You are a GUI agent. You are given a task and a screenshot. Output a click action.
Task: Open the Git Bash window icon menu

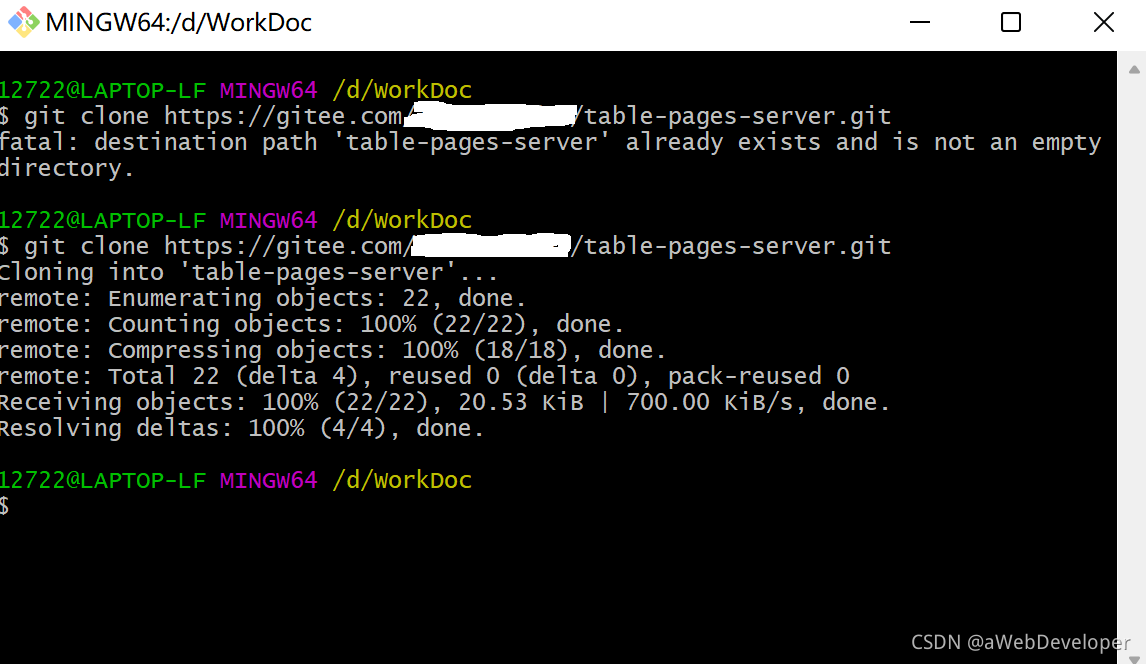[23, 22]
